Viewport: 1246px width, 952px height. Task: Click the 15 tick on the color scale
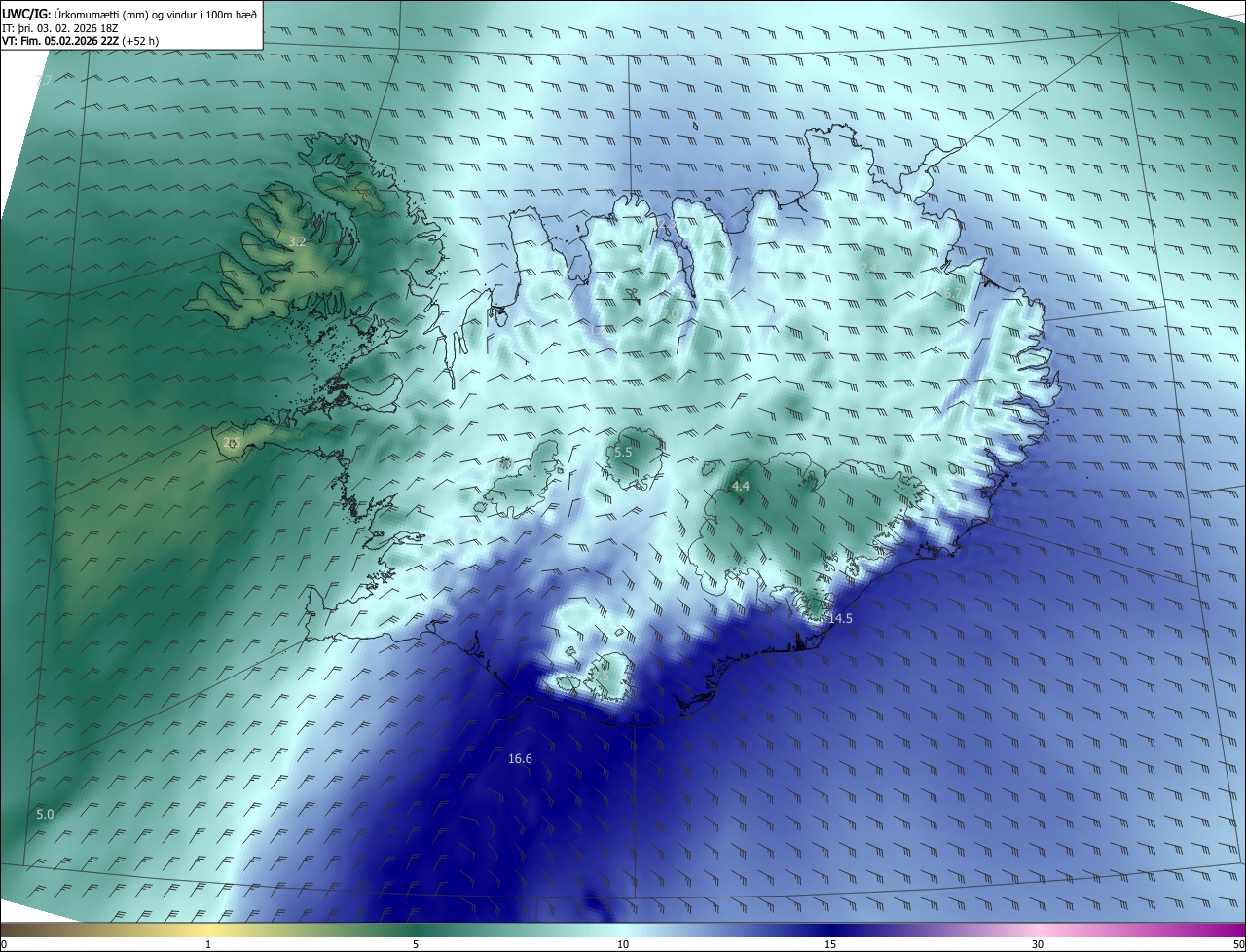tap(830, 944)
